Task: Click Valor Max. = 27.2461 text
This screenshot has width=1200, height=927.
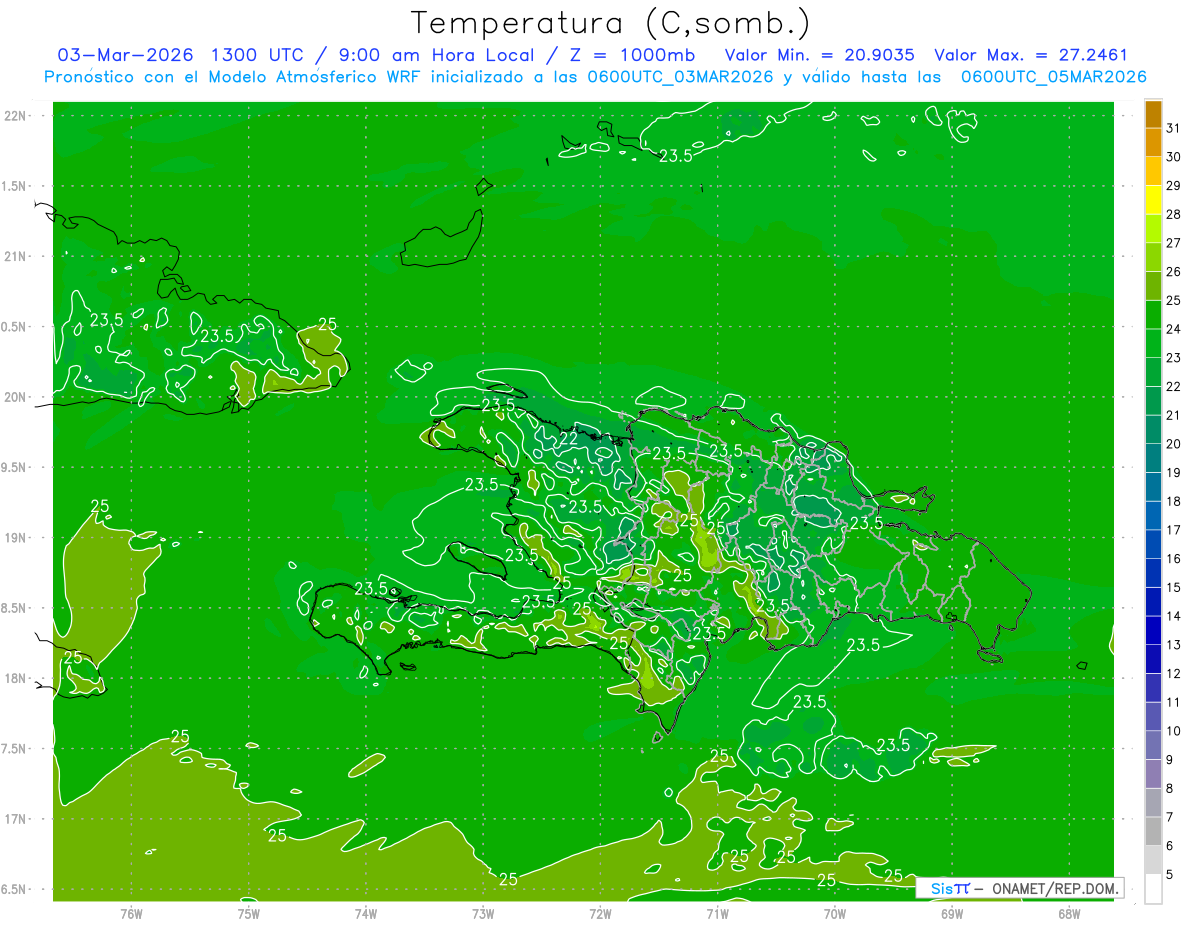Action: pyautogui.click(x=1030, y=55)
